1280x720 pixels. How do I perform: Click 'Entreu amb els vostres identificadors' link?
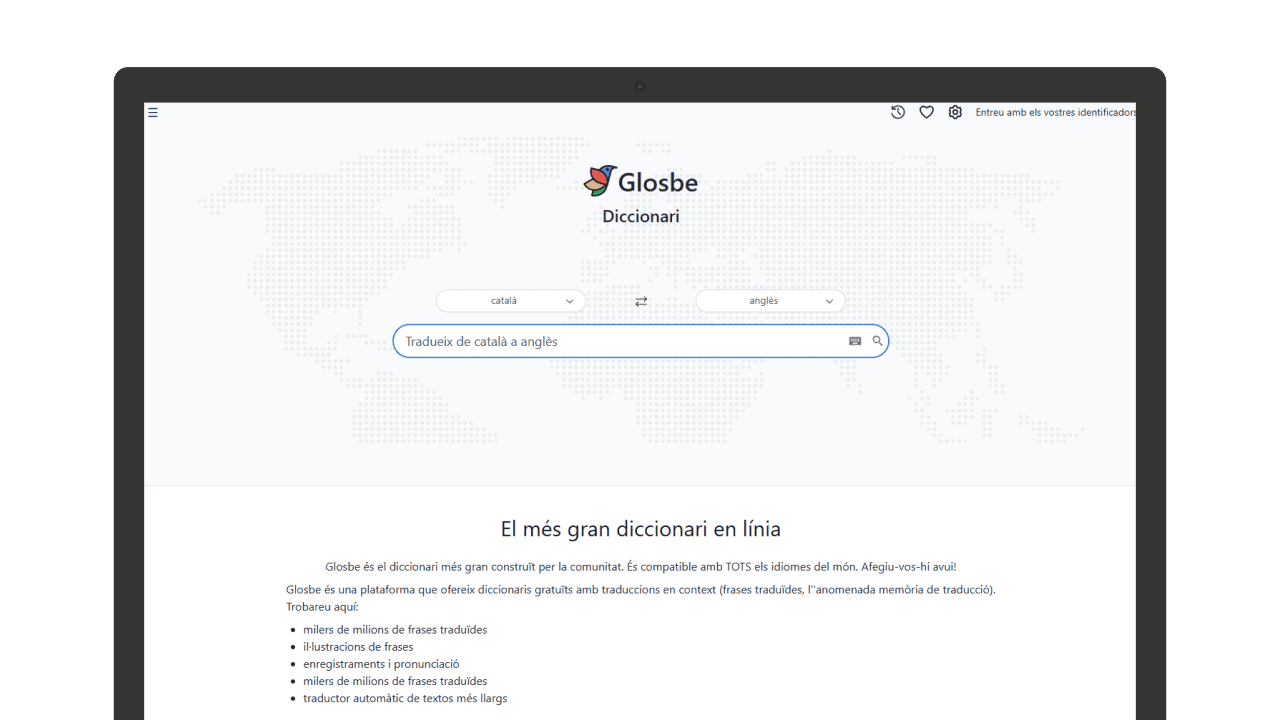(x=1055, y=113)
